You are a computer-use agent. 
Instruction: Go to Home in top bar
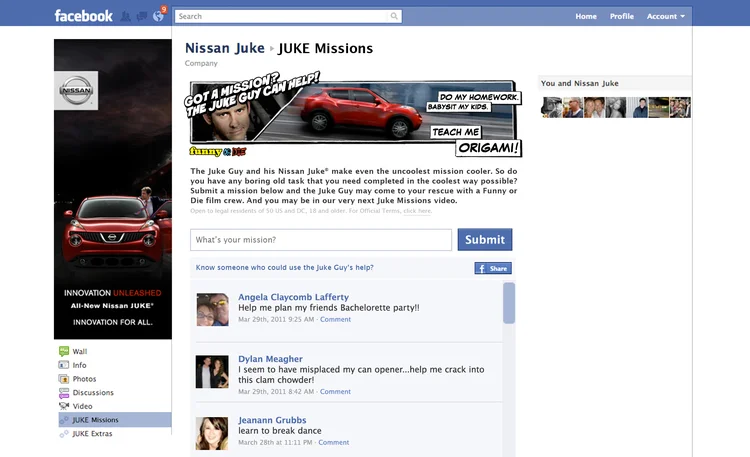coord(586,16)
